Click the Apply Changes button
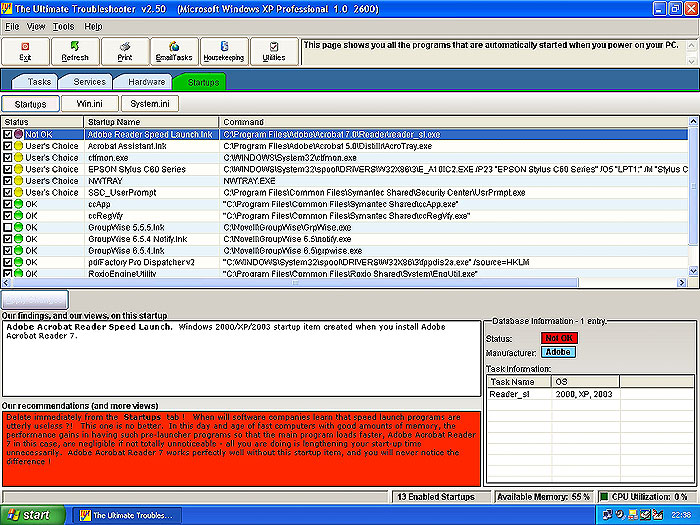700x525 pixels. [35, 300]
